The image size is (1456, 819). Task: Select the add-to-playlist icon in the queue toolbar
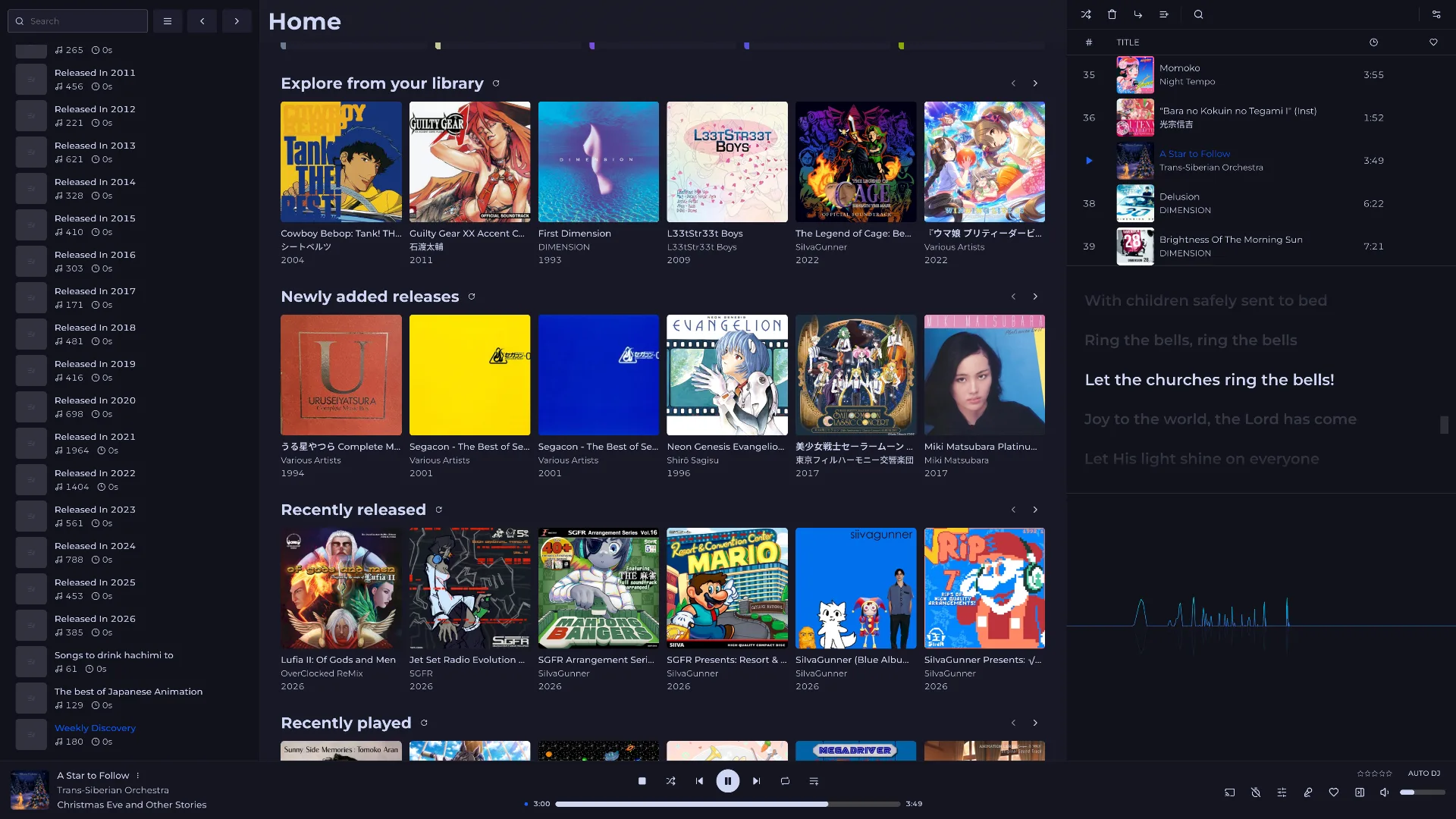(1164, 14)
